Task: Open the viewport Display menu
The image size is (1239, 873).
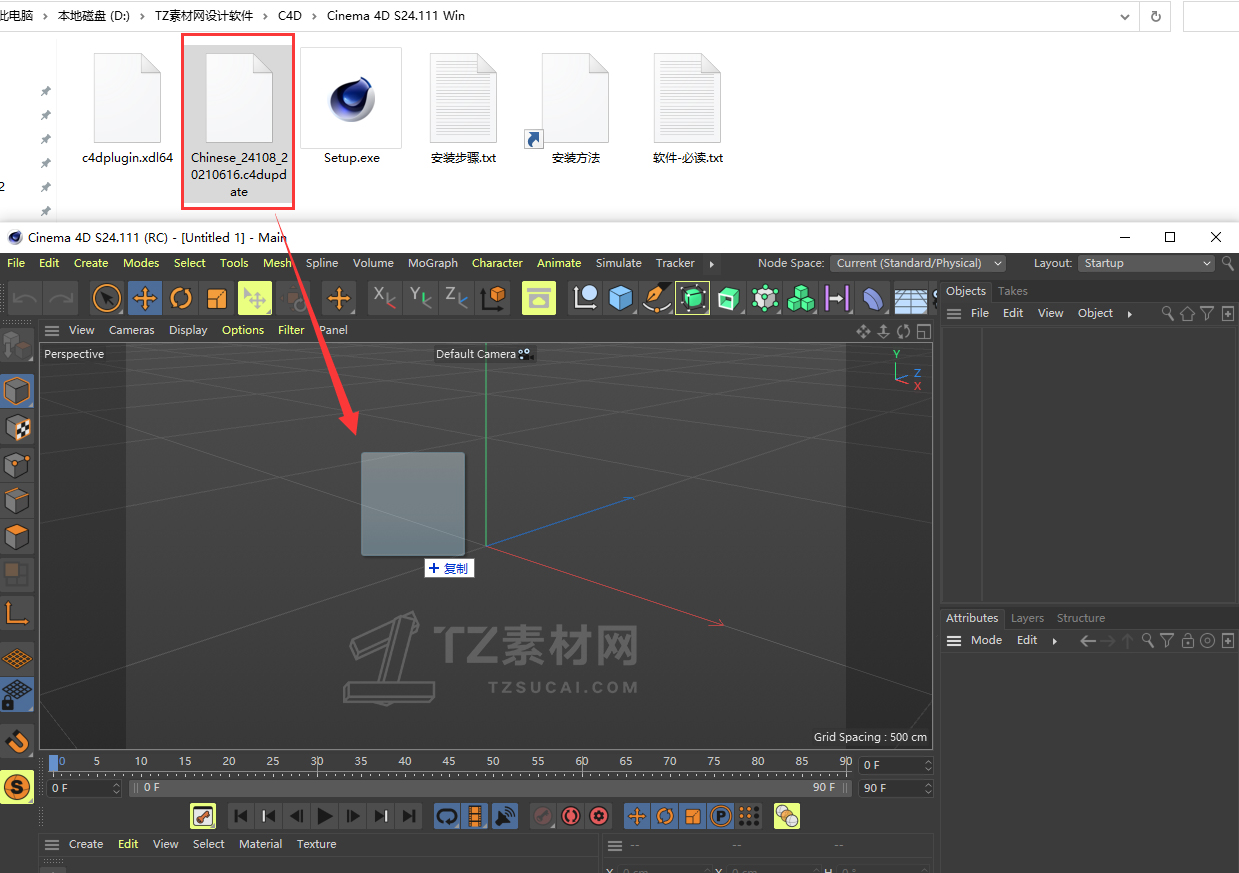Action: coord(188,330)
